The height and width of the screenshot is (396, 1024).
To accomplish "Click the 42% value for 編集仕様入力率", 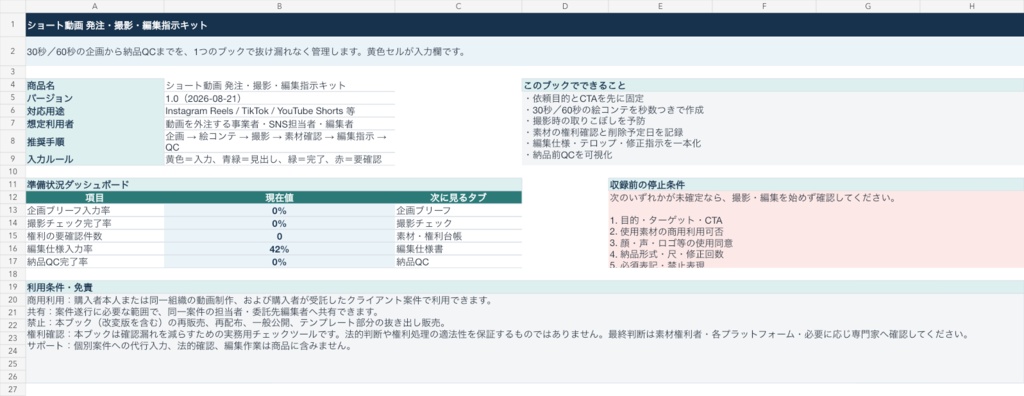I will coord(280,248).
